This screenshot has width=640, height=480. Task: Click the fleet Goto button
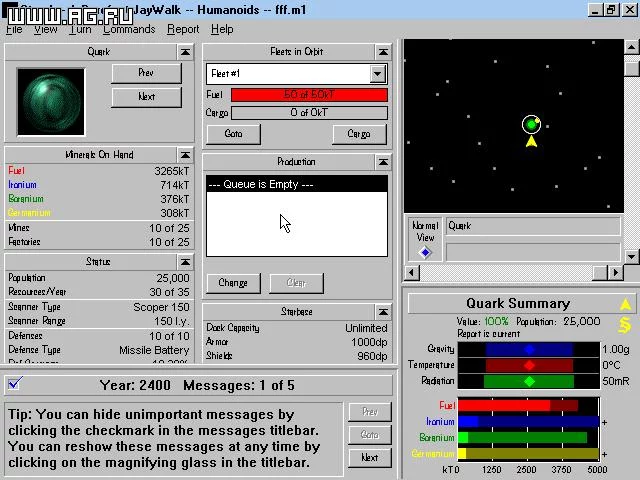(233, 134)
